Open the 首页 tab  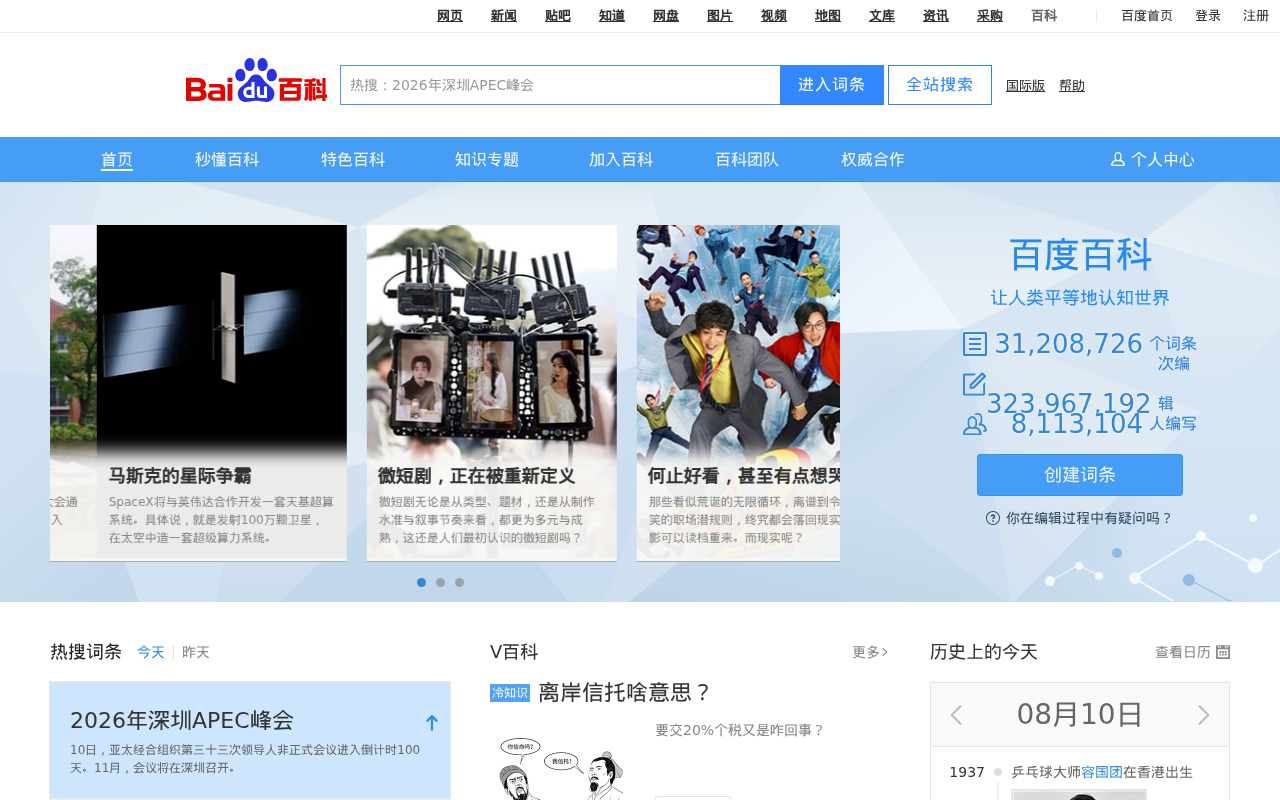point(117,160)
